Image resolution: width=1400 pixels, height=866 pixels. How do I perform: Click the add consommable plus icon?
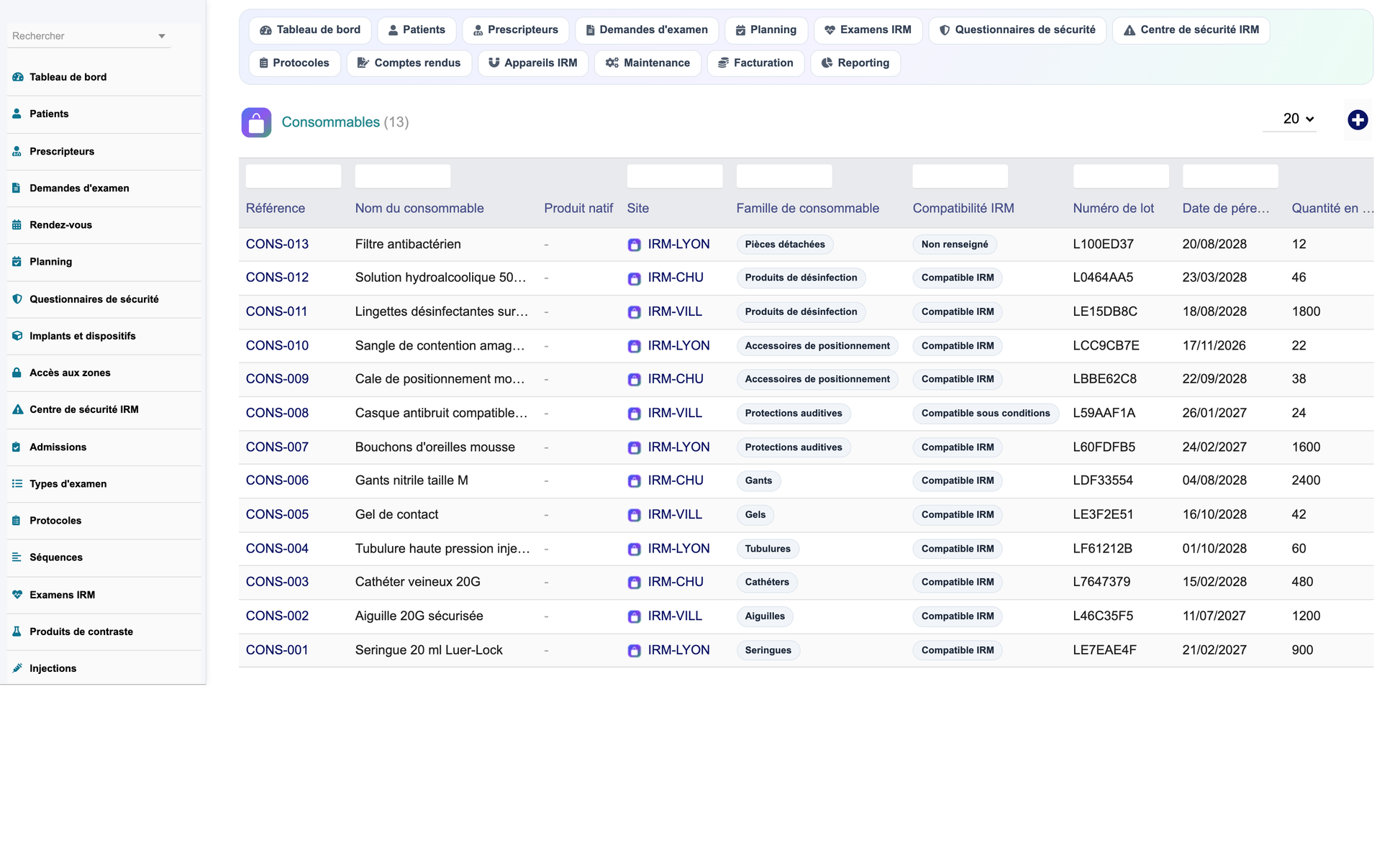click(x=1357, y=120)
